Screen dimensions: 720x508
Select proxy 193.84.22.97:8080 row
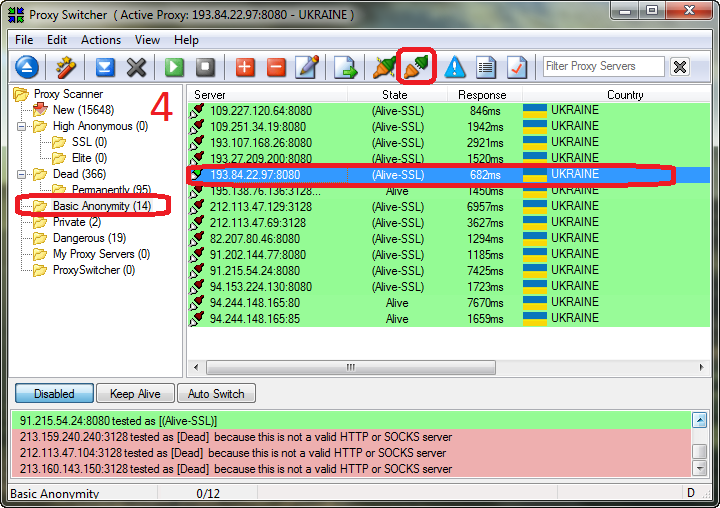tap(449, 175)
